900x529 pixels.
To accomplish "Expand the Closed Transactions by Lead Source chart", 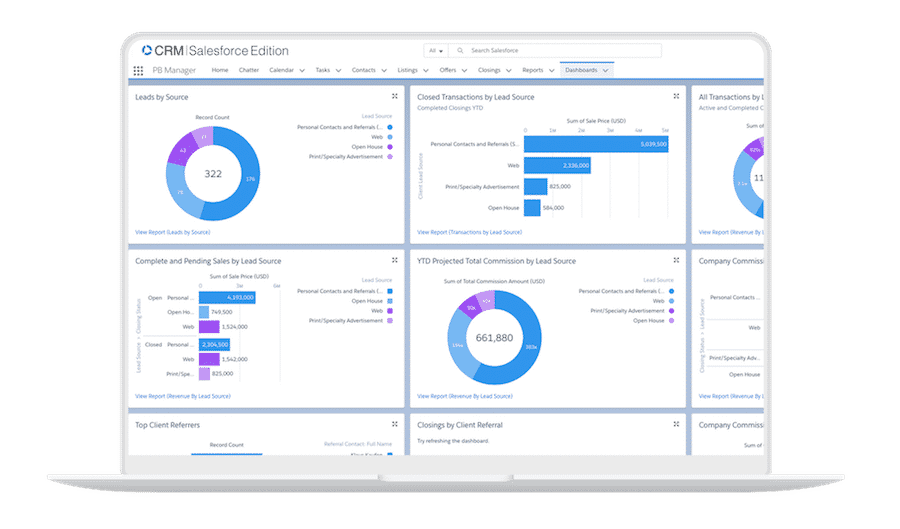I will (x=677, y=97).
